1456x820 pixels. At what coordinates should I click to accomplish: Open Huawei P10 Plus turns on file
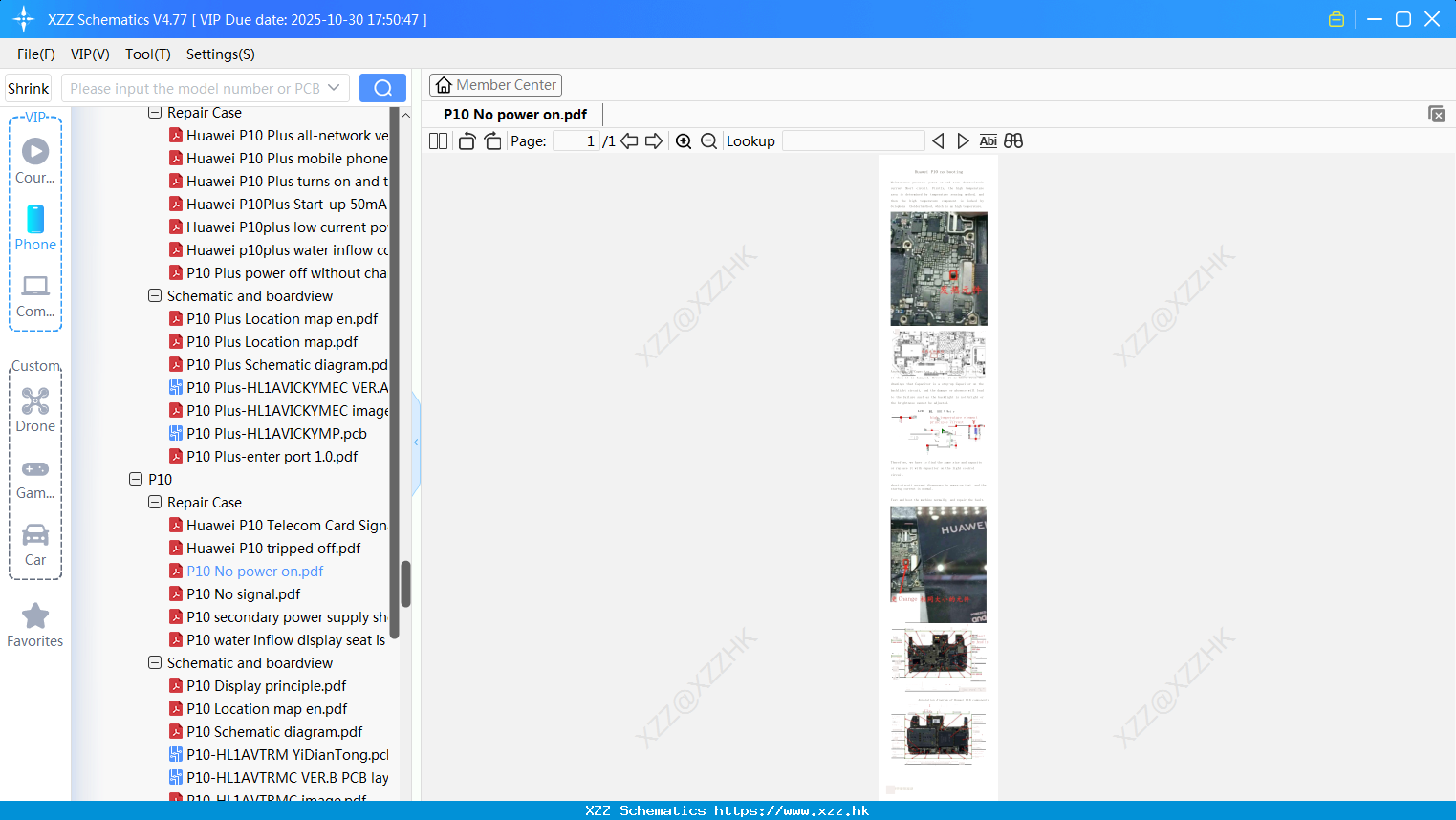click(278, 182)
